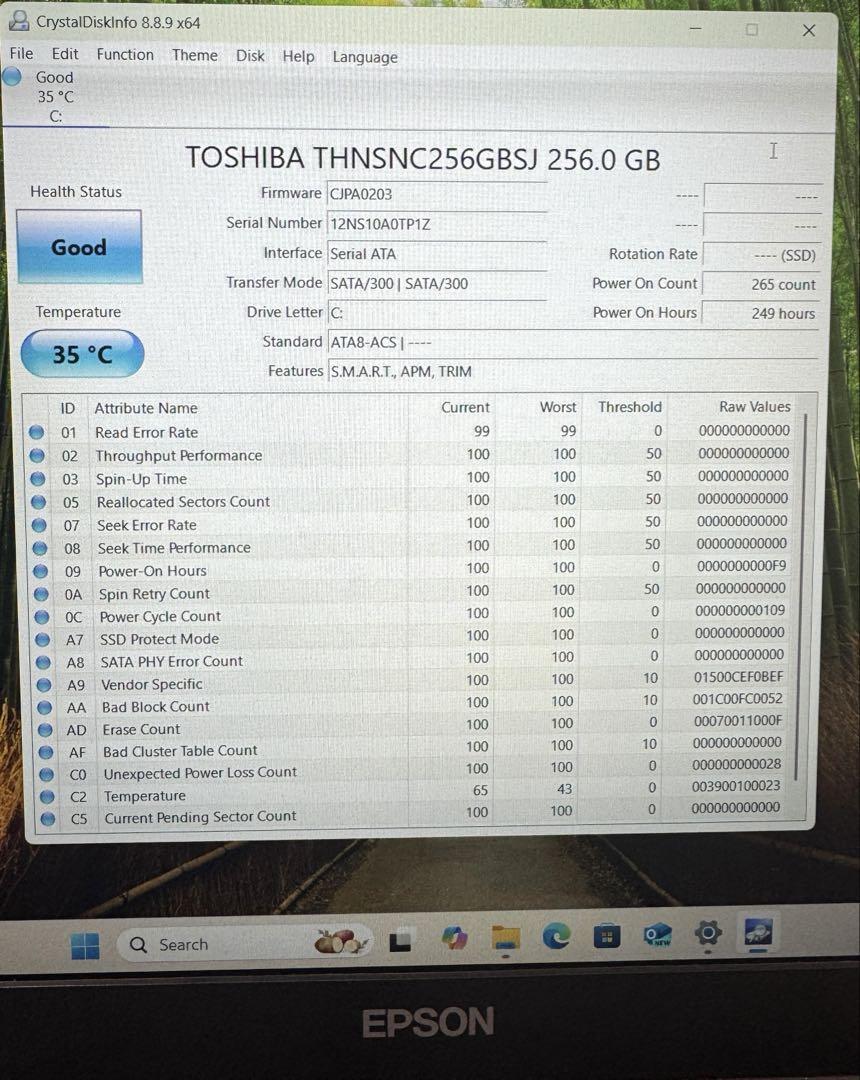Click the CrystalDiskInfo taskbar icon
This screenshot has height=1080, width=860.
[x=758, y=933]
